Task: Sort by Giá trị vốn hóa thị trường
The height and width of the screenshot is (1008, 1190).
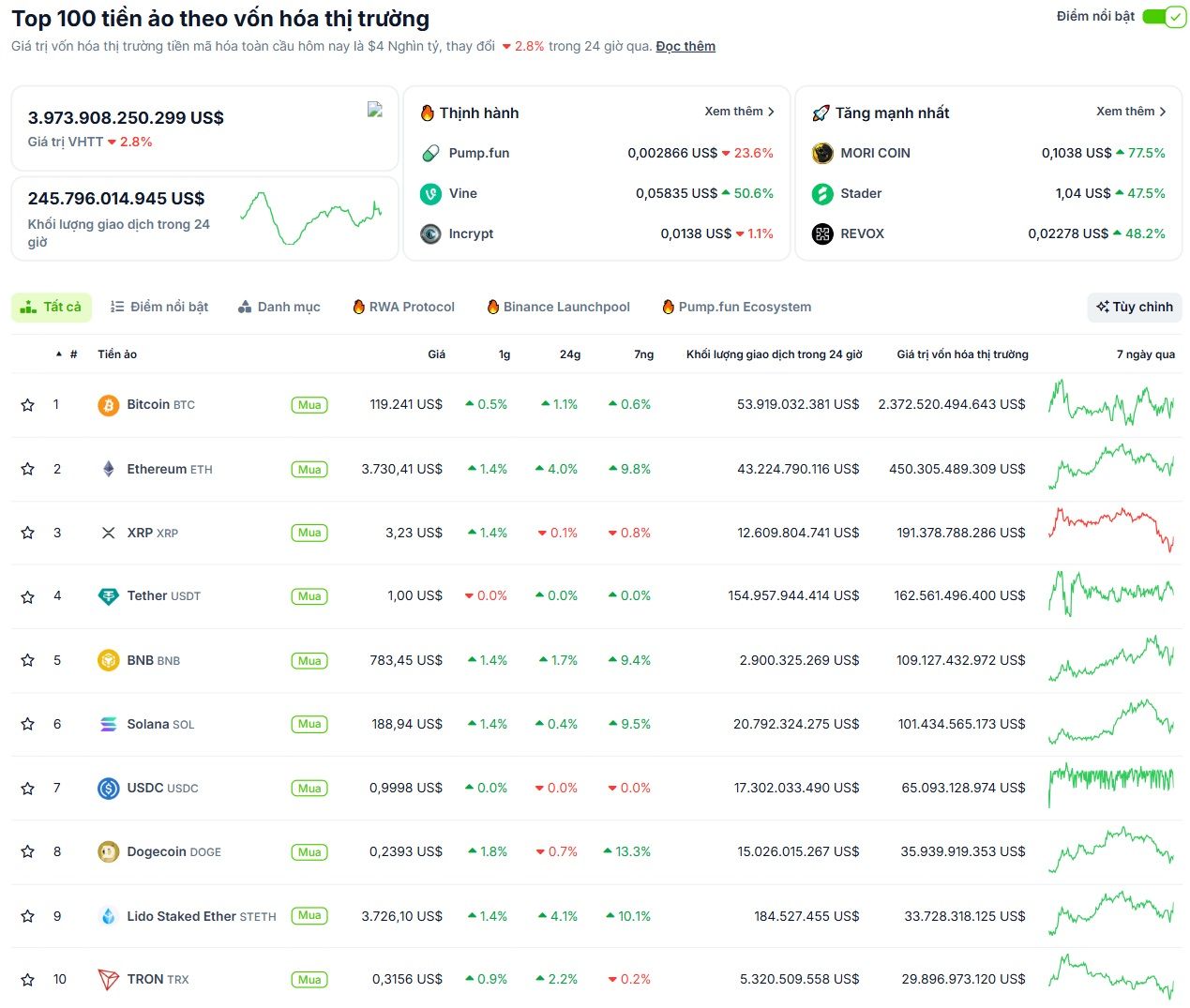Action: (x=962, y=354)
